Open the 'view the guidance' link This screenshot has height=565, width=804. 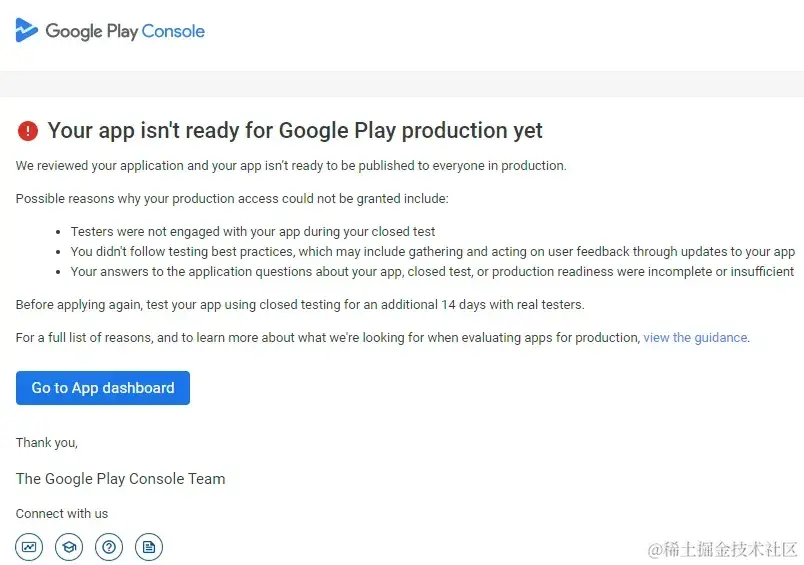click(x=695, y=338)
